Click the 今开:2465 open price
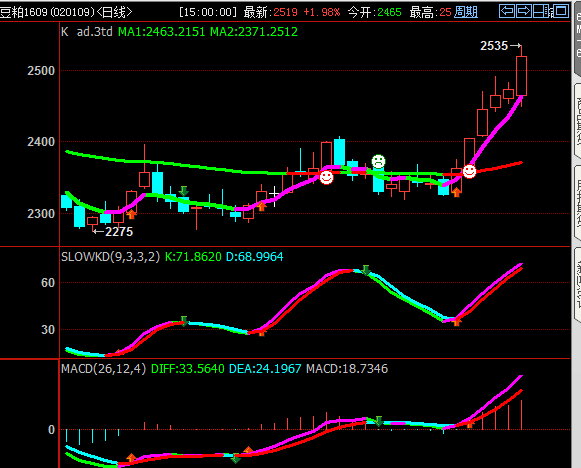This screenshot has width=581, height=468. 375,12
